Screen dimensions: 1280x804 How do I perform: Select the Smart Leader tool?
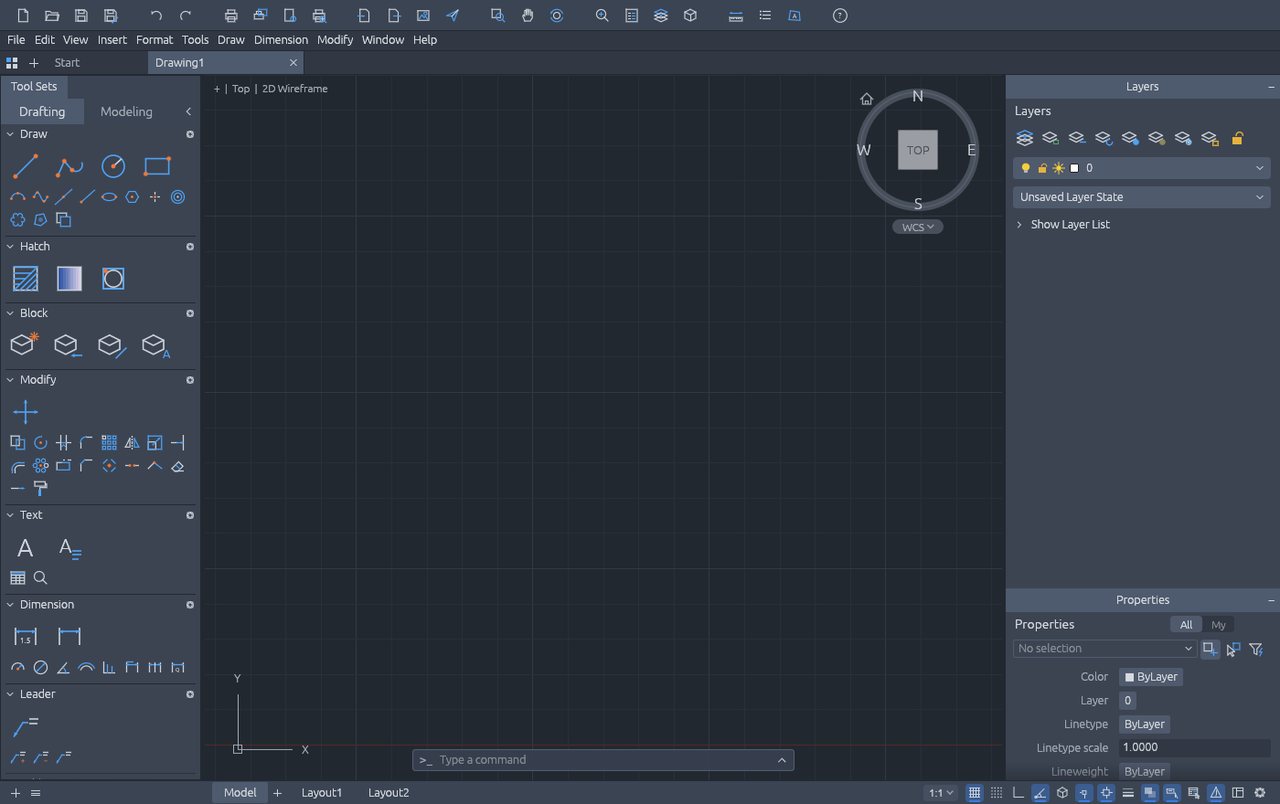pos(25,726)
